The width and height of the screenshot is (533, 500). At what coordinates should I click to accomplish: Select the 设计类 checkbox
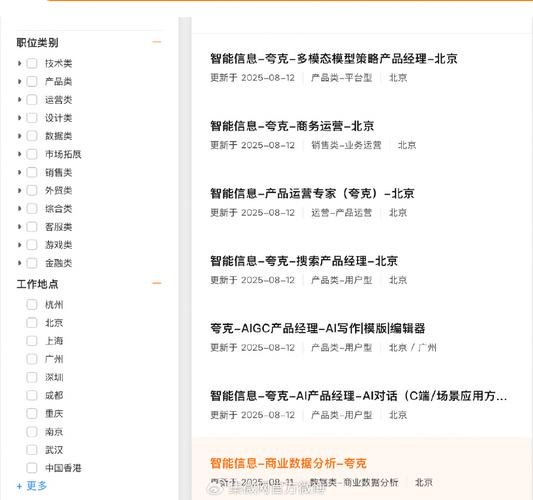pyautogui.click(x=32, y=118)
